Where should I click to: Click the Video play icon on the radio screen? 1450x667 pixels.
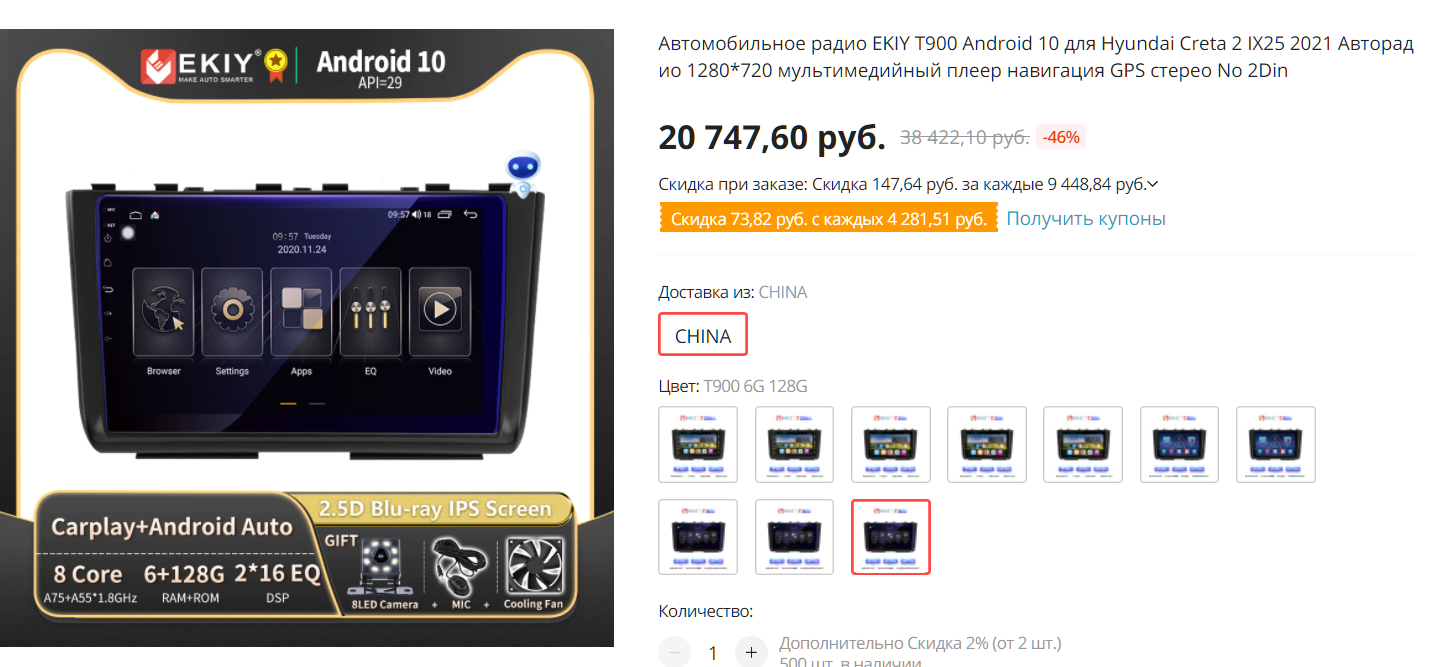click(440, 311)
